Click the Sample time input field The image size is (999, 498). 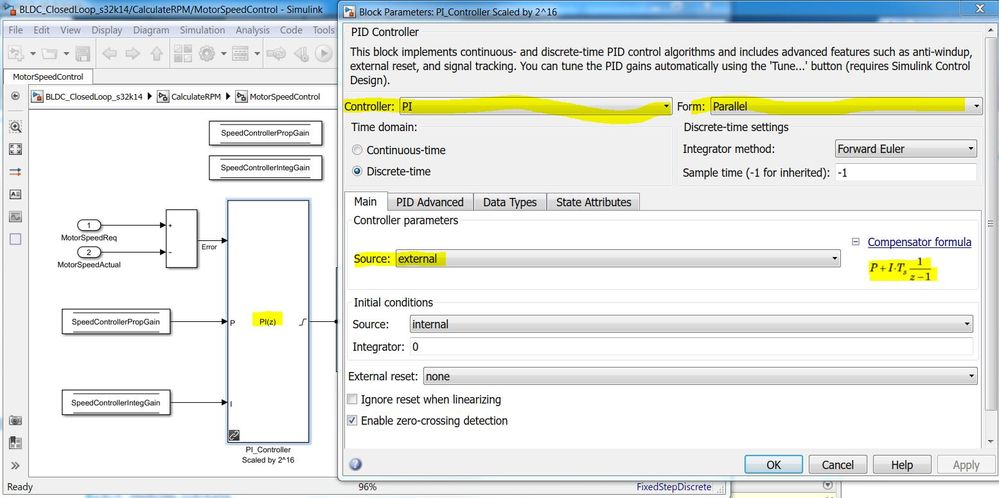point(905,173)
